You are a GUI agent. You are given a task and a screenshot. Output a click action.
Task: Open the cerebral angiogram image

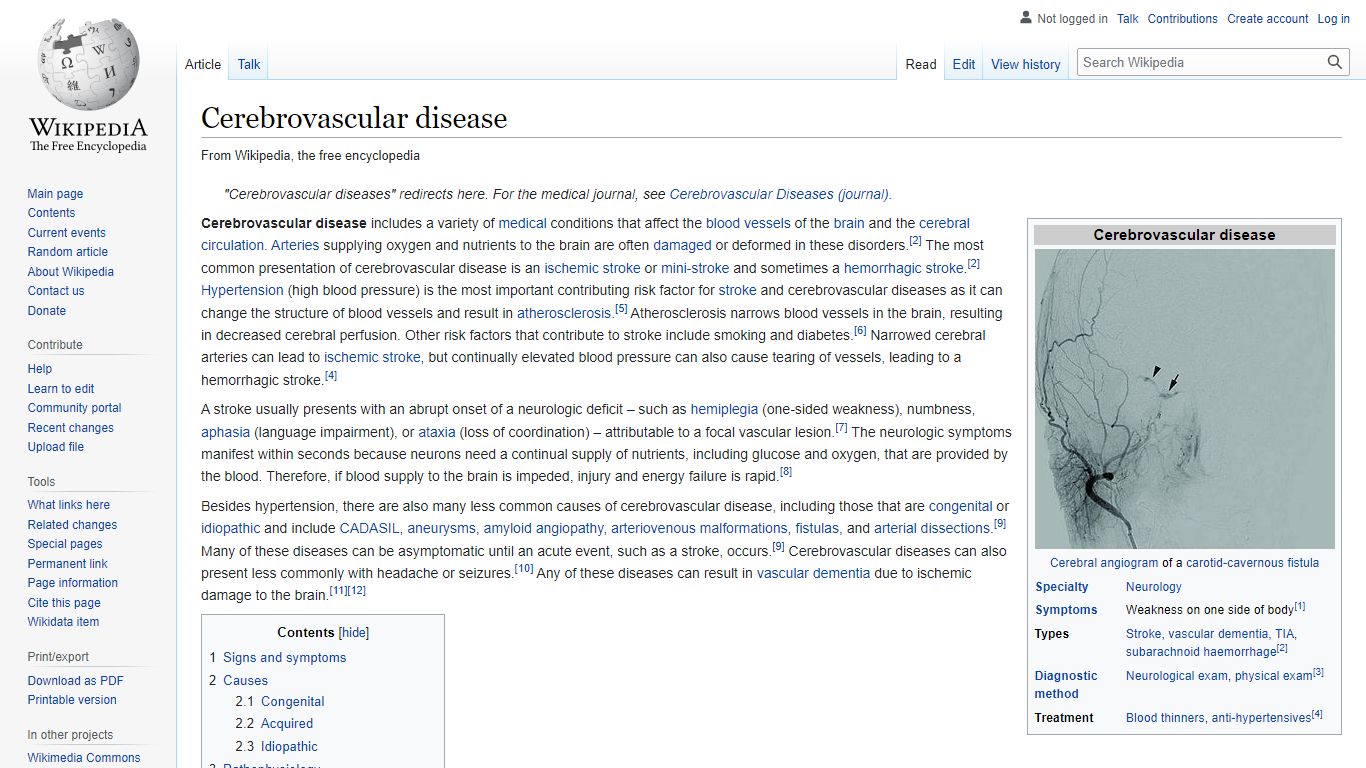(1184, 399)
